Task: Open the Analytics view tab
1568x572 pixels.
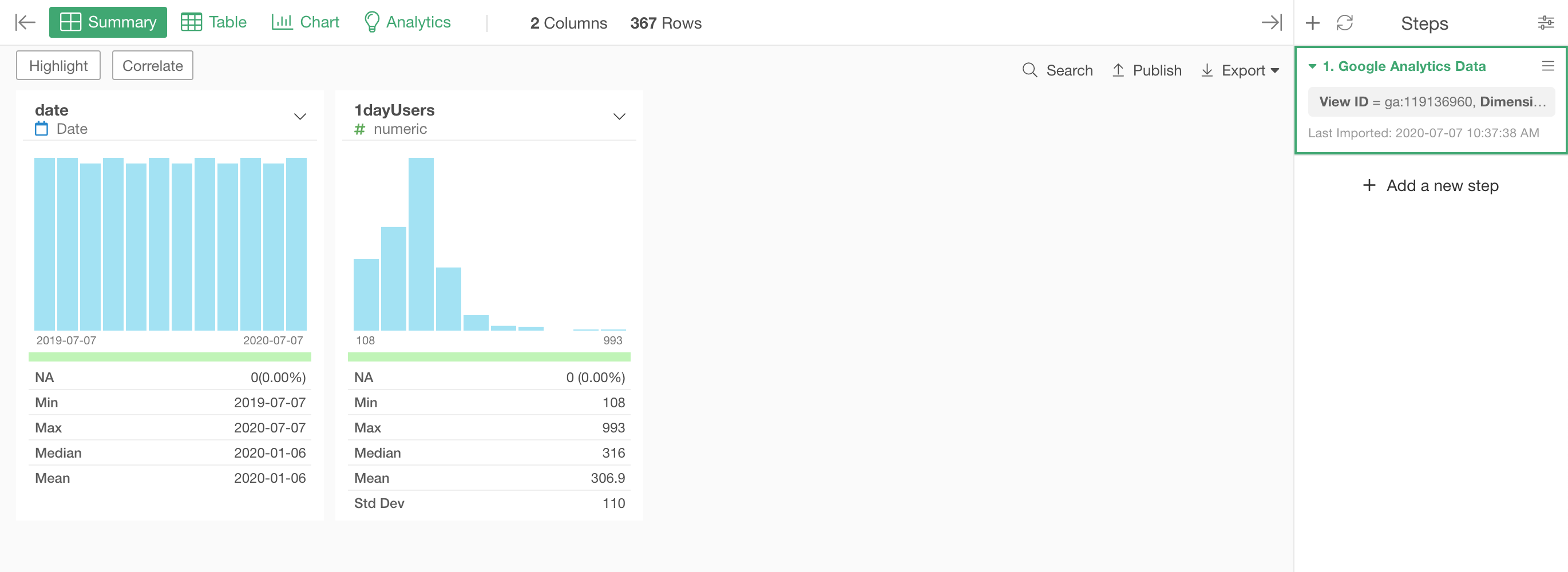Action: [407, 22]
